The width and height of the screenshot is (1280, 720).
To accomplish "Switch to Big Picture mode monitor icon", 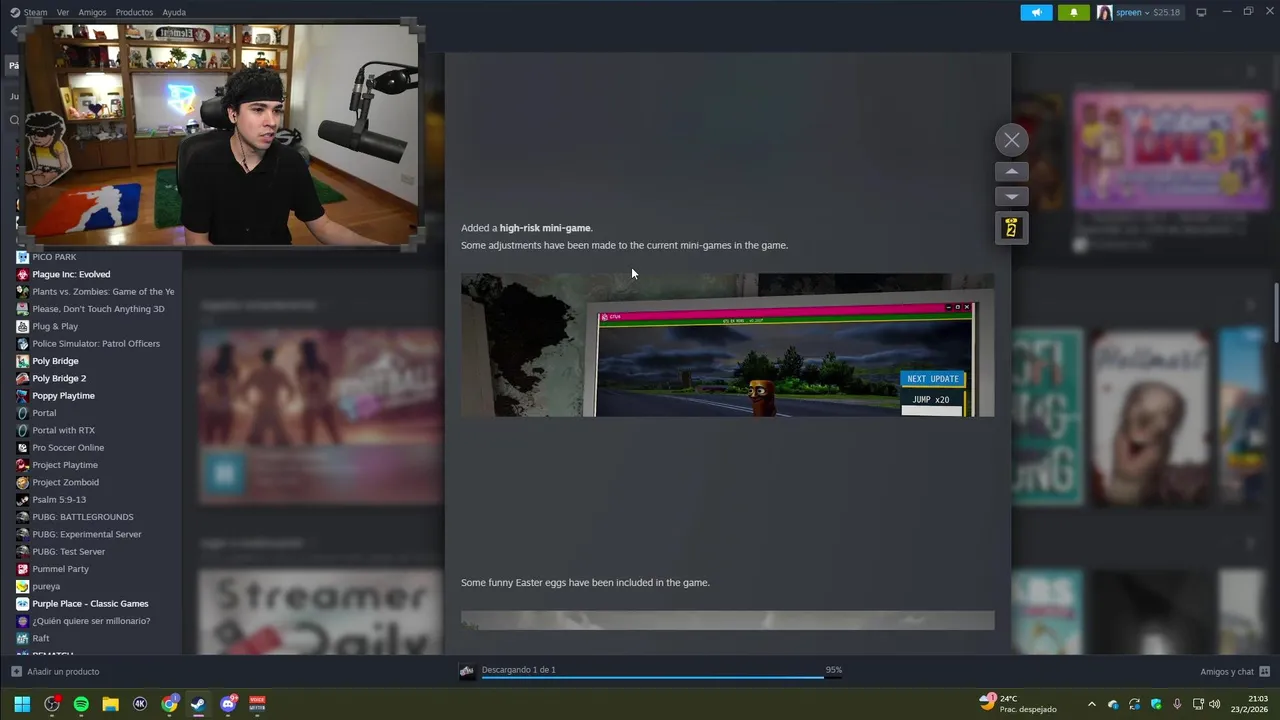I will (x=1201, y=12).
